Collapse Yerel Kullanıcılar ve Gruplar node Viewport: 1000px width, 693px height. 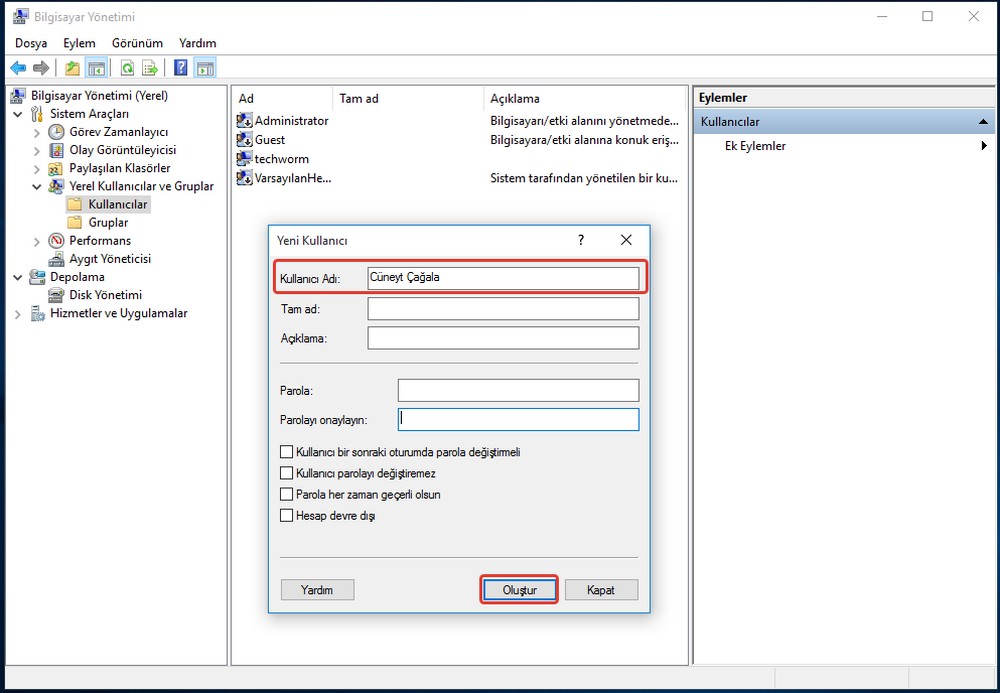(37, 186)
